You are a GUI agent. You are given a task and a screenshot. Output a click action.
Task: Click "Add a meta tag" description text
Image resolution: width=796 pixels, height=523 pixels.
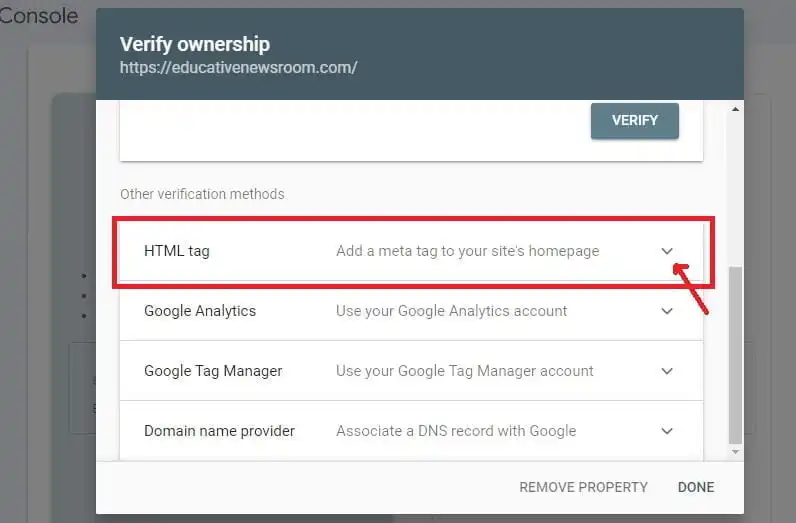(467, 251)
